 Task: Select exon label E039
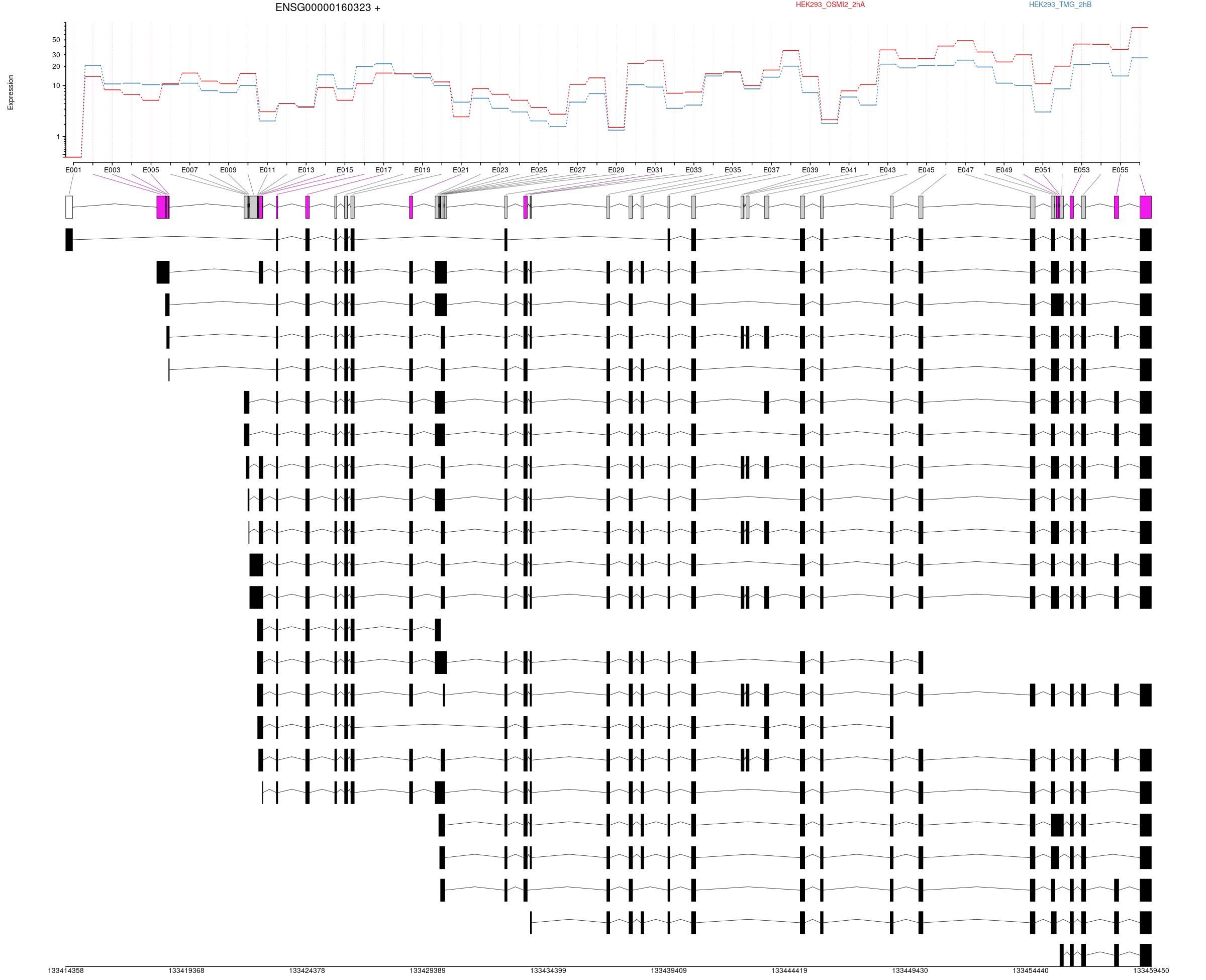click(x=810, y=170)
